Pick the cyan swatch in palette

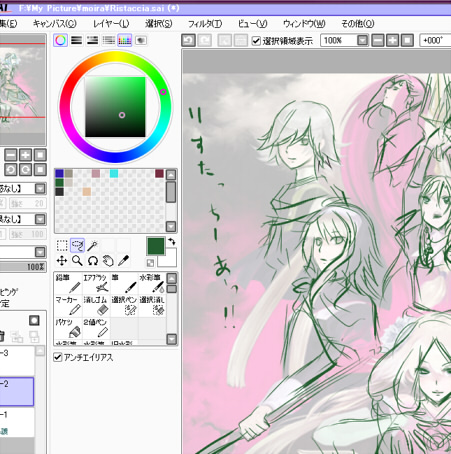tap(114, 173)
